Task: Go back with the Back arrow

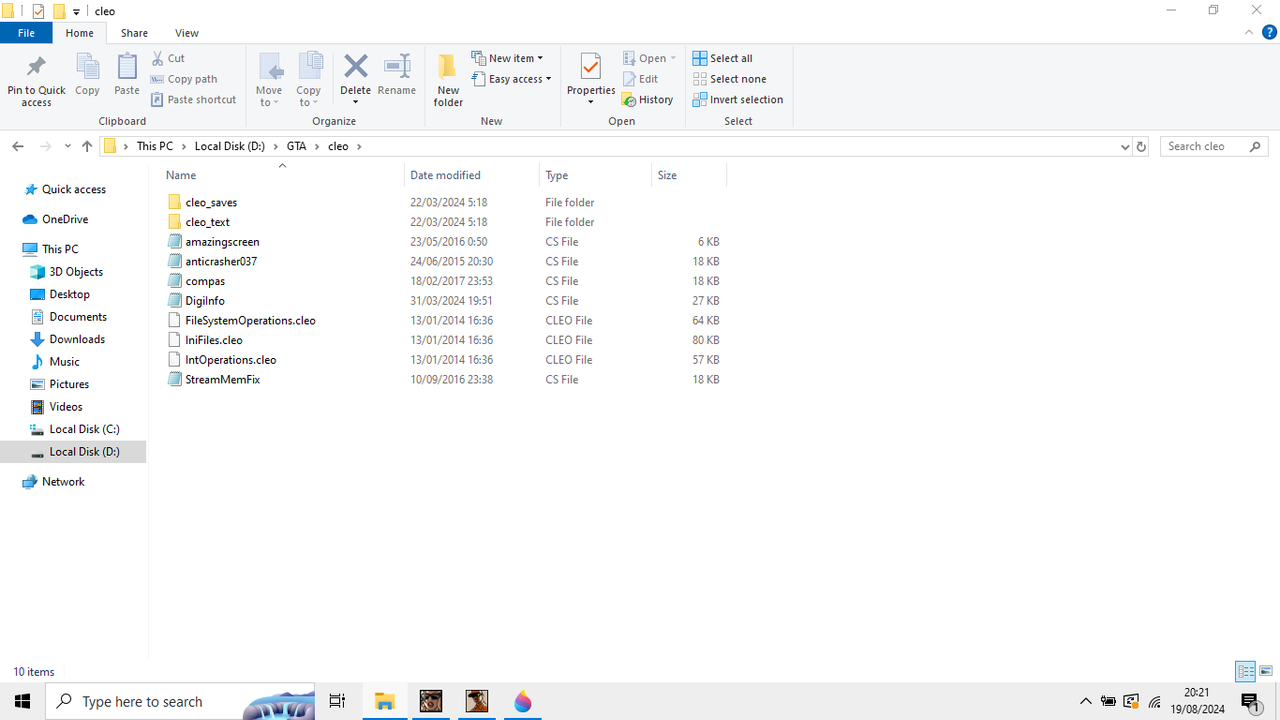Action: pyautogui.click(x=18, y=146)
